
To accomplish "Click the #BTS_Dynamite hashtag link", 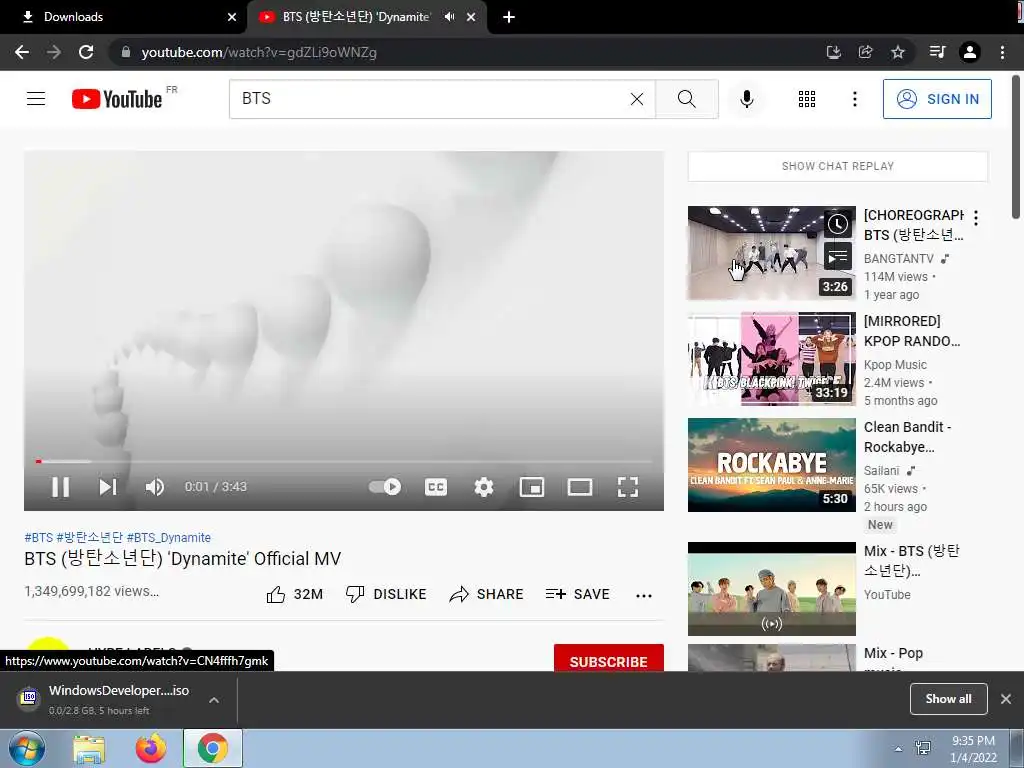I will click(x=168, y=537).
